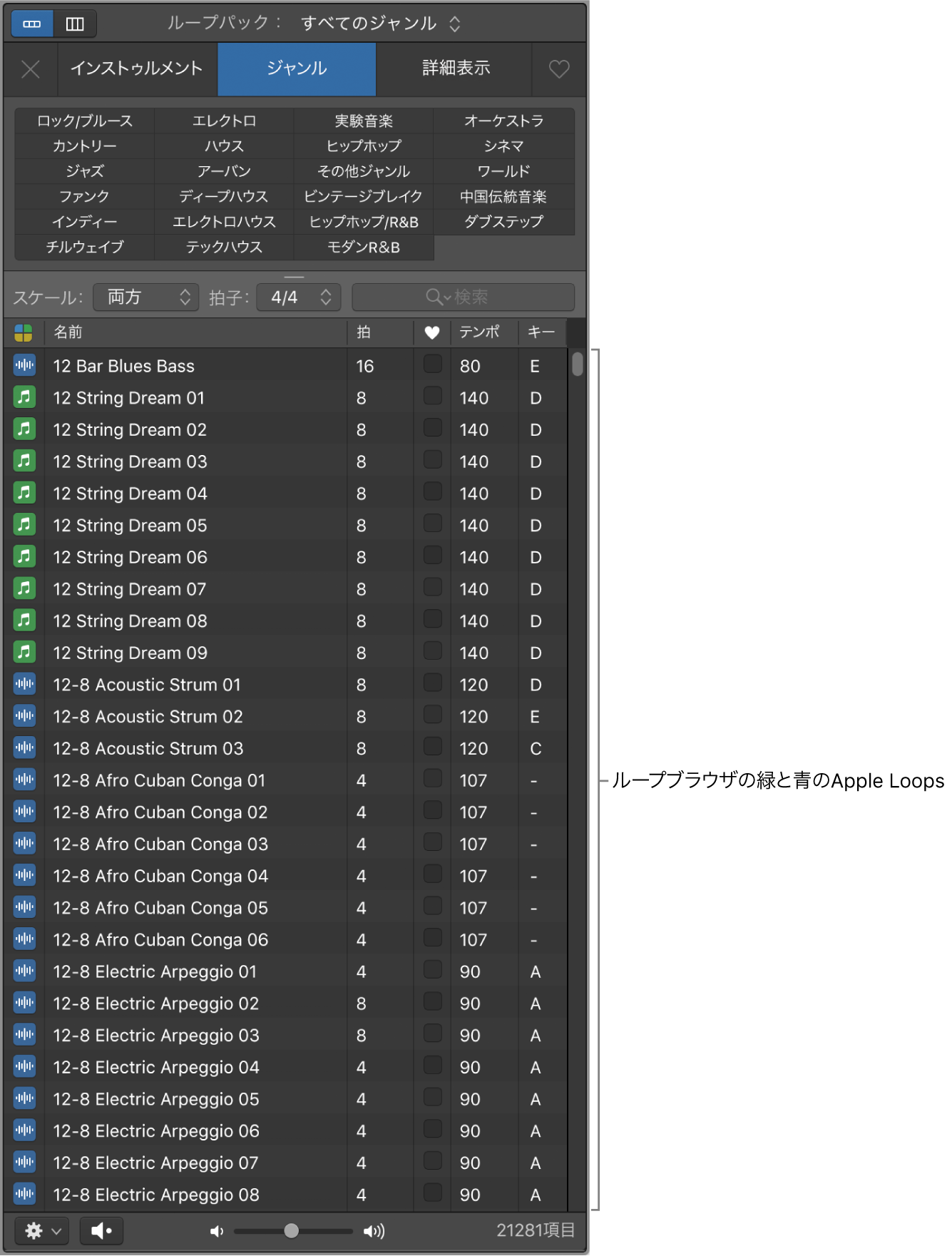Click audio icon for 12-8 Acoustic Strum 01
Image resolution: width=952 pixels, height=1256 pixels.
[24, 684]
